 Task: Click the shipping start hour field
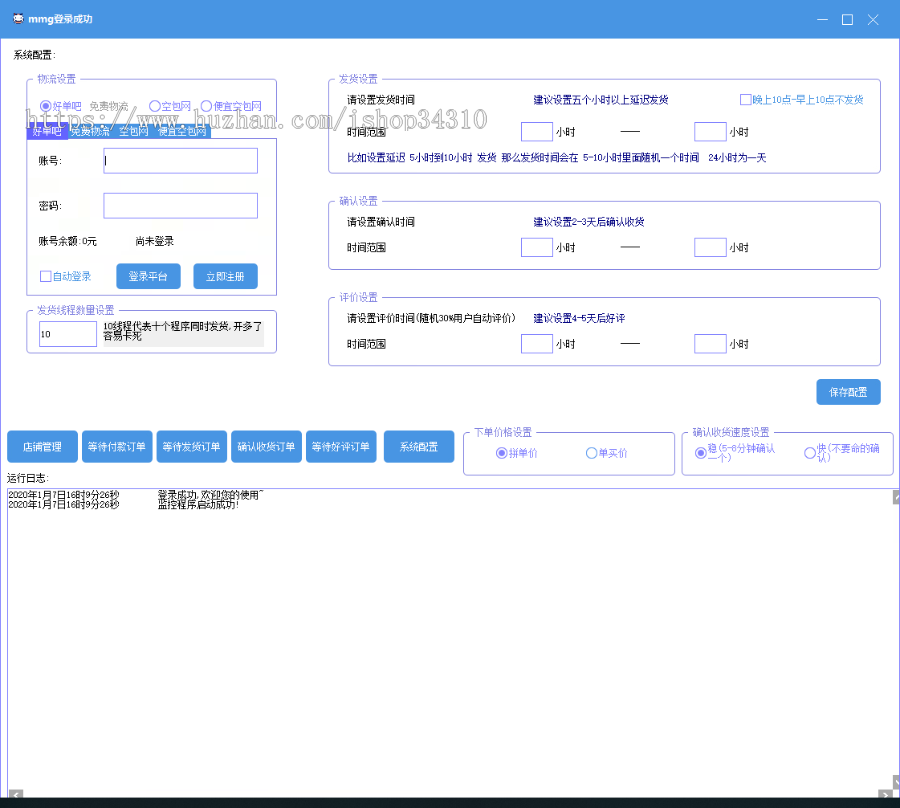[537, 132]
